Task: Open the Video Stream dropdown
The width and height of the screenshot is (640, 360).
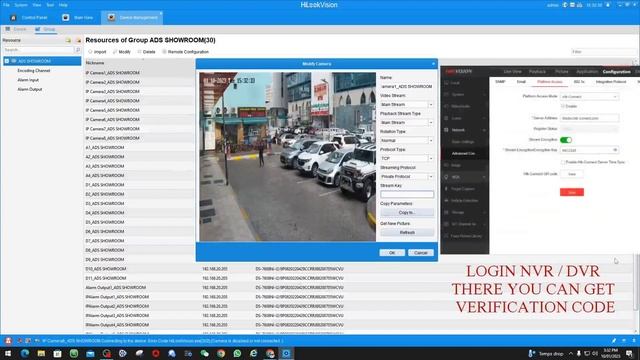Action: pyautogui.click(x=407, y=104)
